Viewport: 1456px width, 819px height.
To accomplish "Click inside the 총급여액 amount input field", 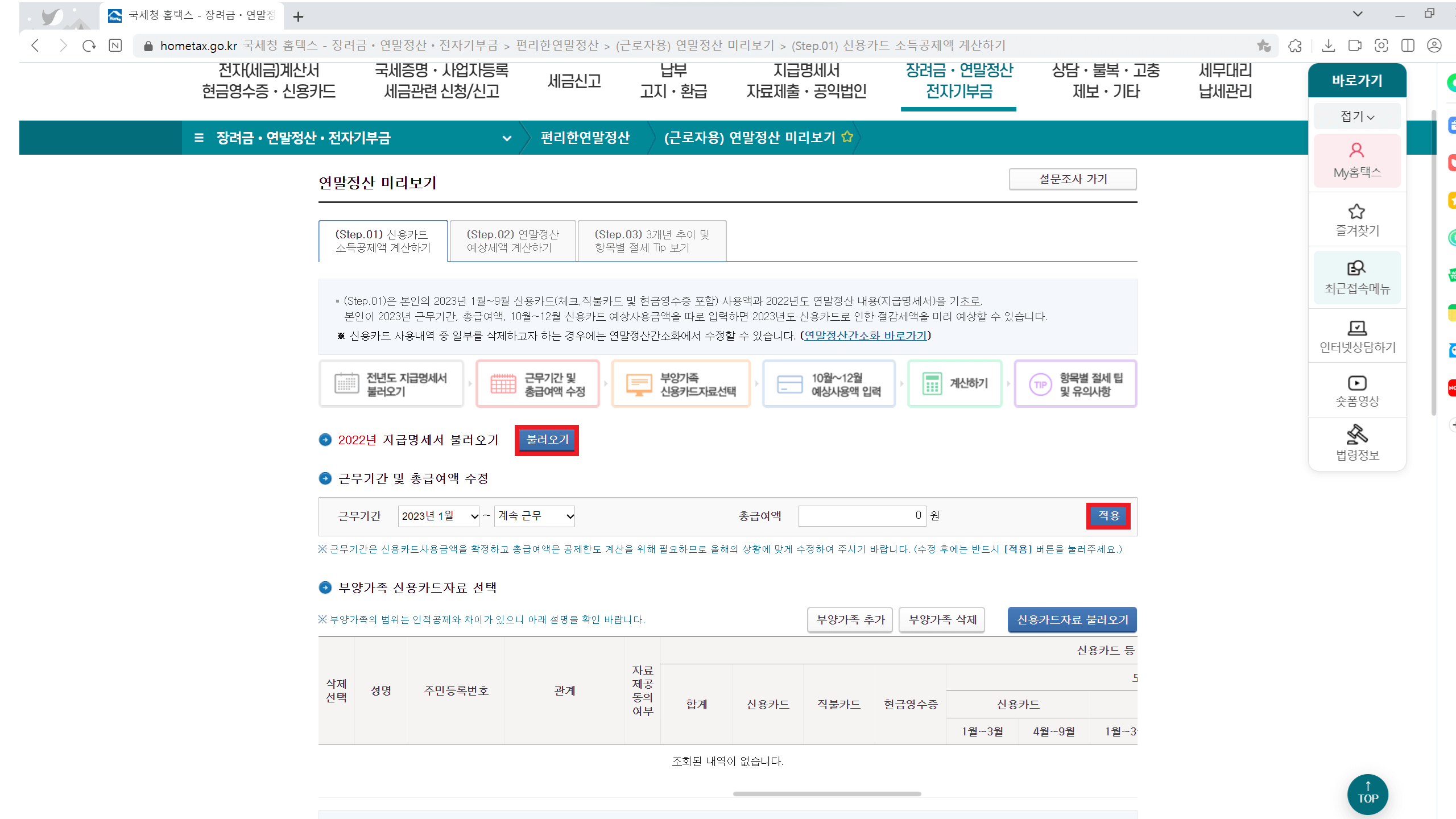I will coord(862,515).
